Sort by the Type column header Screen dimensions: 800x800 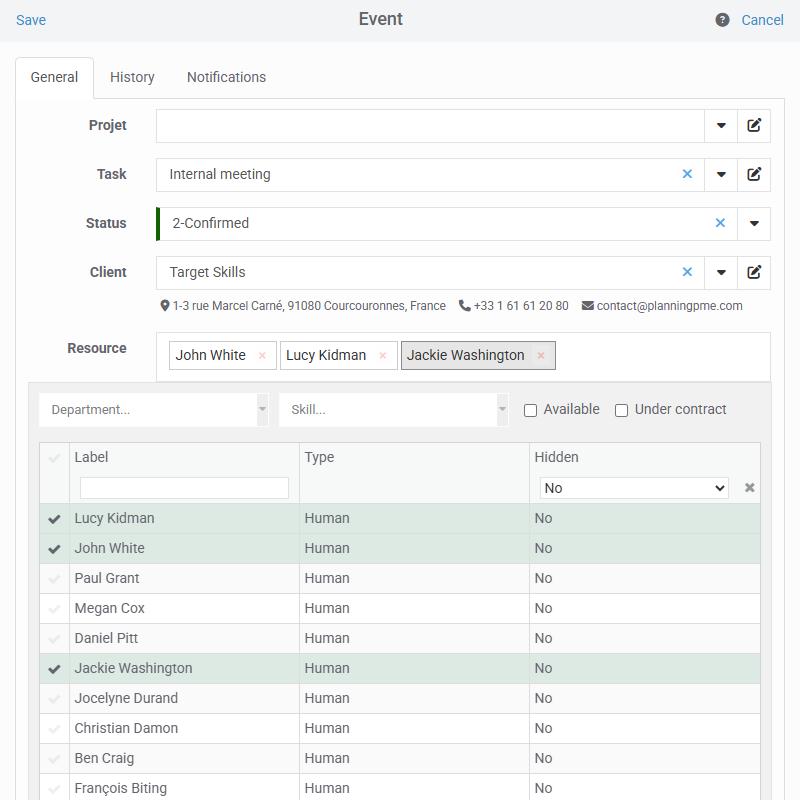(319, 457)
